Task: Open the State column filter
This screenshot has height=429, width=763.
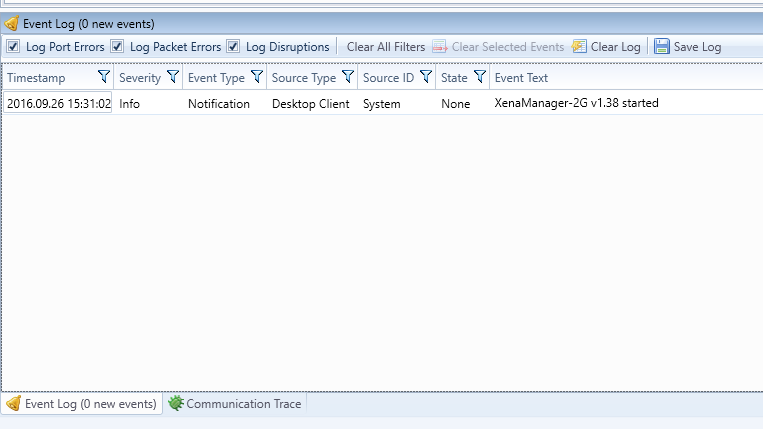Action: coord(480,76)
